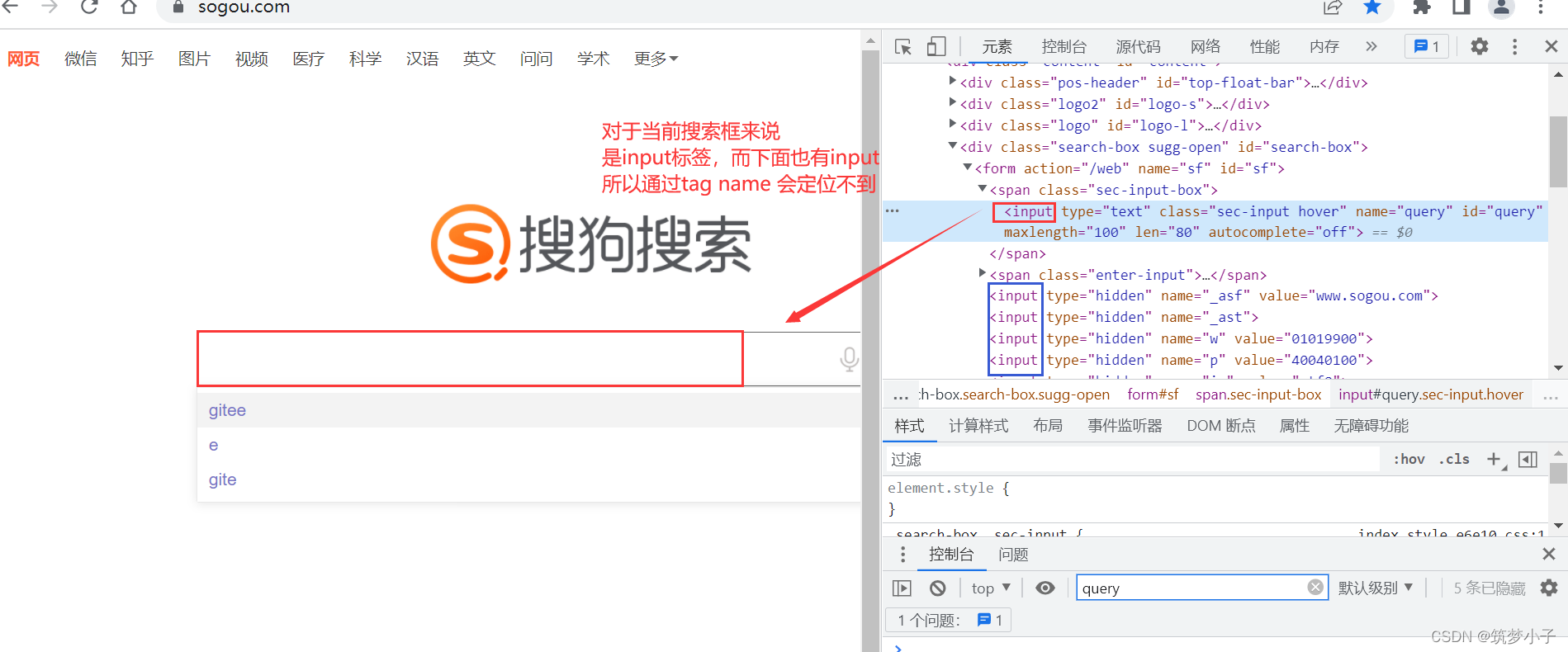This screenshot has width=1568, height=652.
Task: Toggle the :hov element state button
Action: (x=1409, y=459)
